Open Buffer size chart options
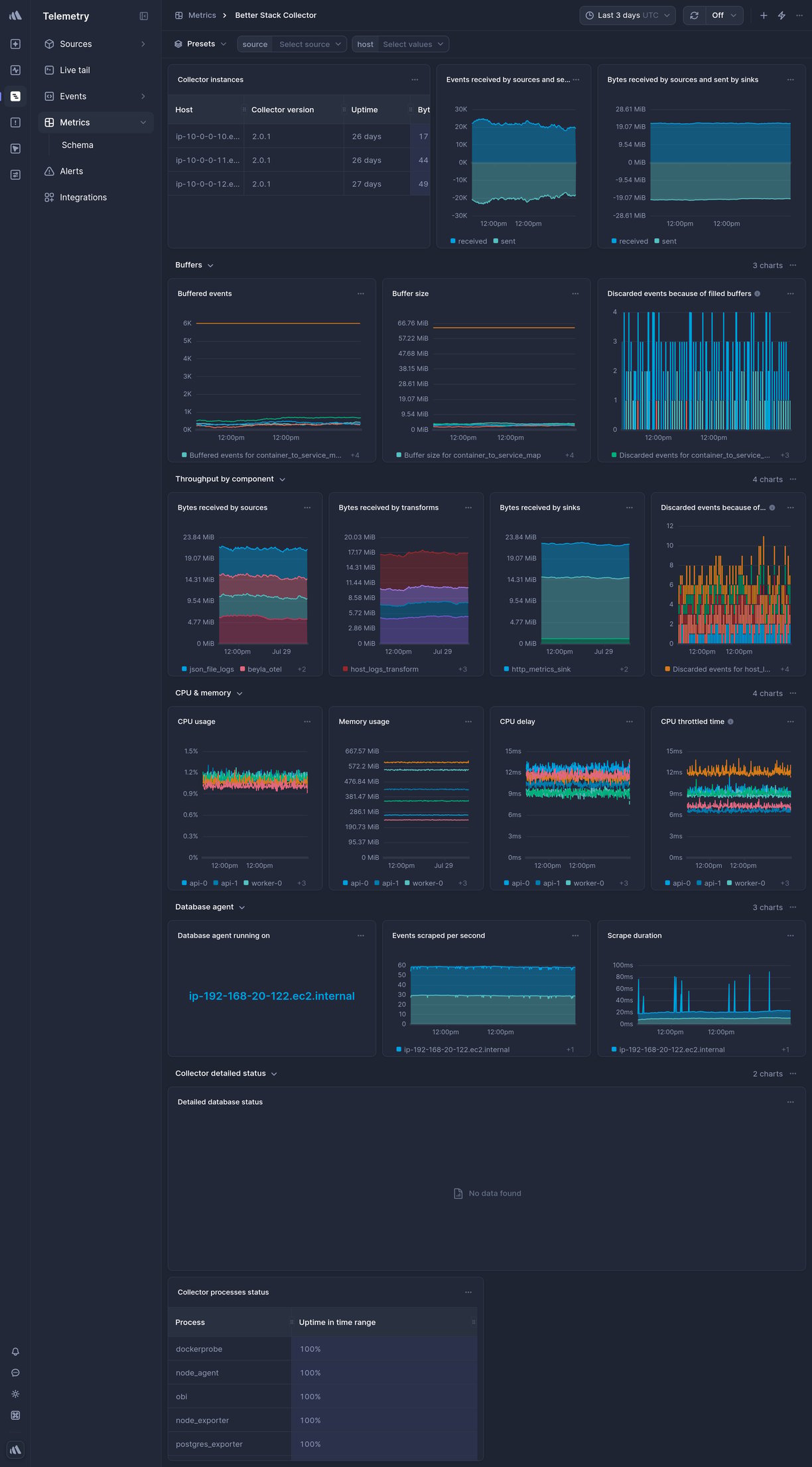This screenshot has height=1467, width=812. [x=575, y=294]
